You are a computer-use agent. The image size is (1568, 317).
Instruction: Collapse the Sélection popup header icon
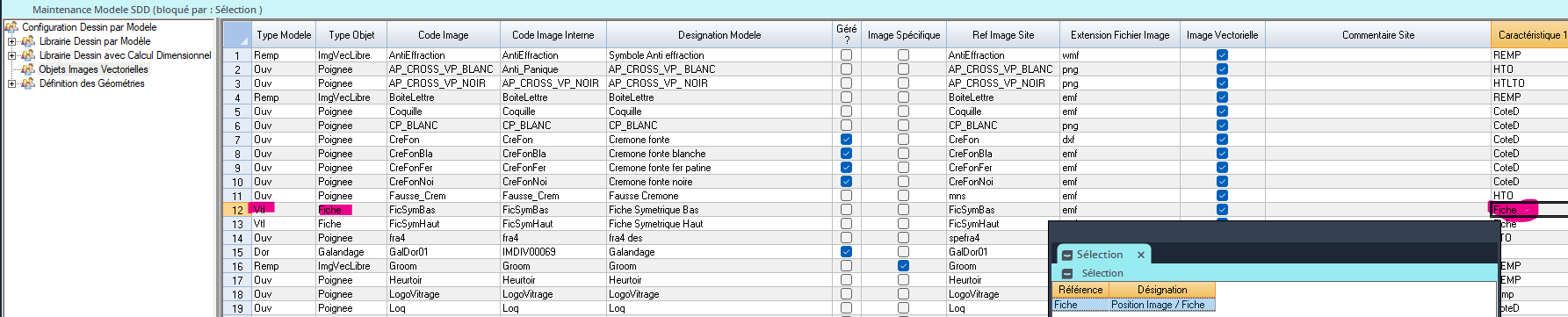pos(1067,255)
